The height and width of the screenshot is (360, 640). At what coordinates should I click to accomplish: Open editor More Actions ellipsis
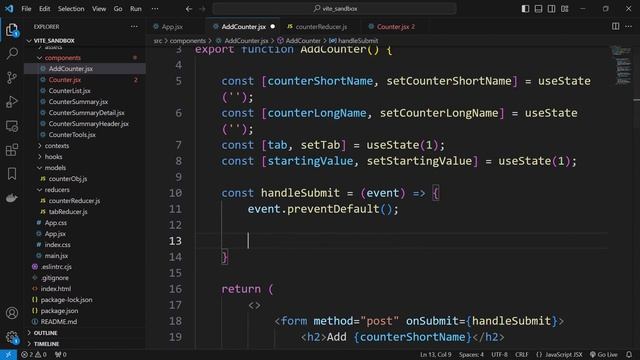(629, 27)
